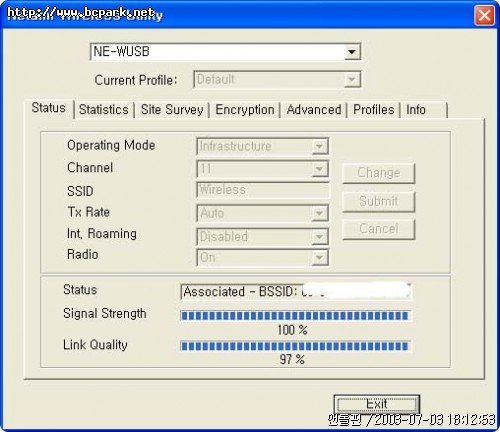Click the Int. Roaming label
The width and height of the screenshot is (500, 432).
pyautogui.click(x=102, y=234)
